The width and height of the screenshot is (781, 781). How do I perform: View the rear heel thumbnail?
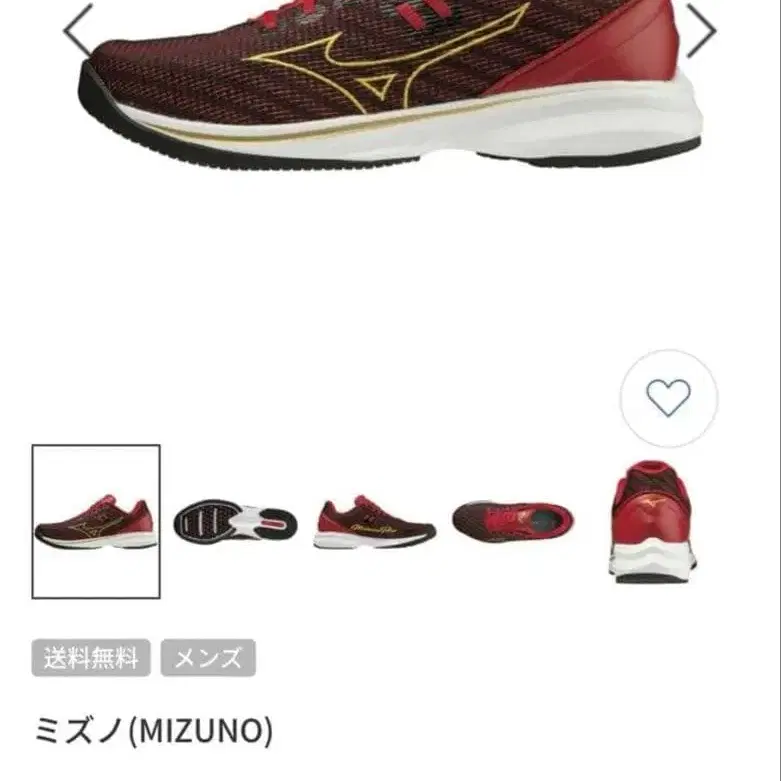point(652,521)
